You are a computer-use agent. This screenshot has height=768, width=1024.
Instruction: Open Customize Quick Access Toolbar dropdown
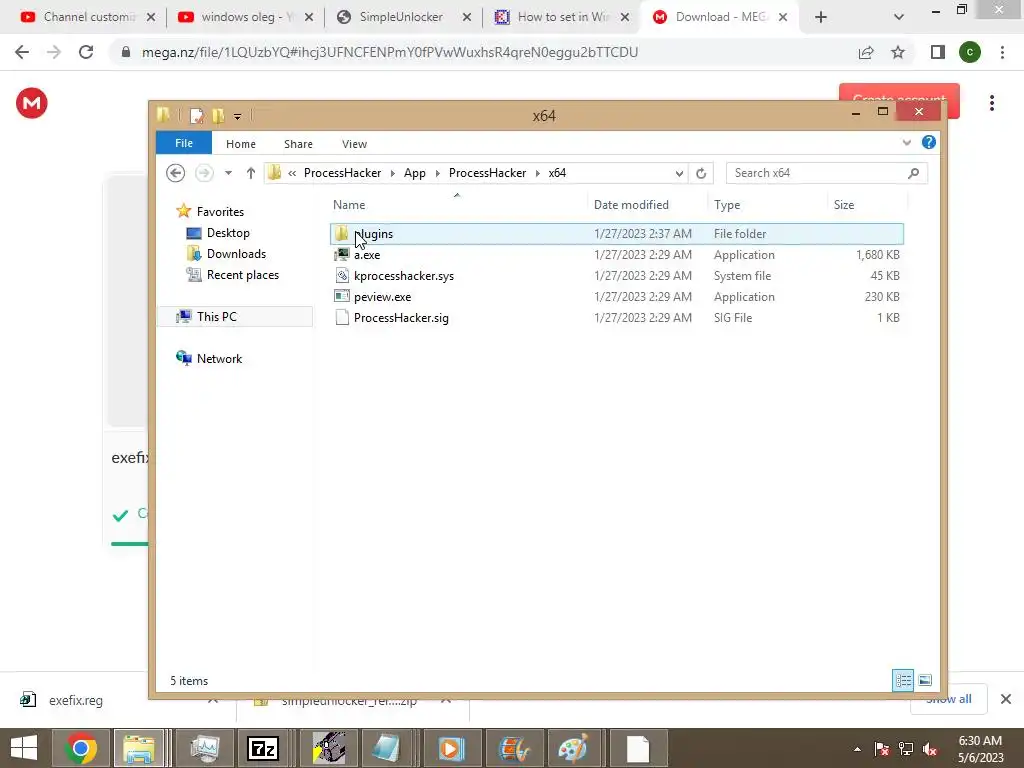click(x=237, y=116)
